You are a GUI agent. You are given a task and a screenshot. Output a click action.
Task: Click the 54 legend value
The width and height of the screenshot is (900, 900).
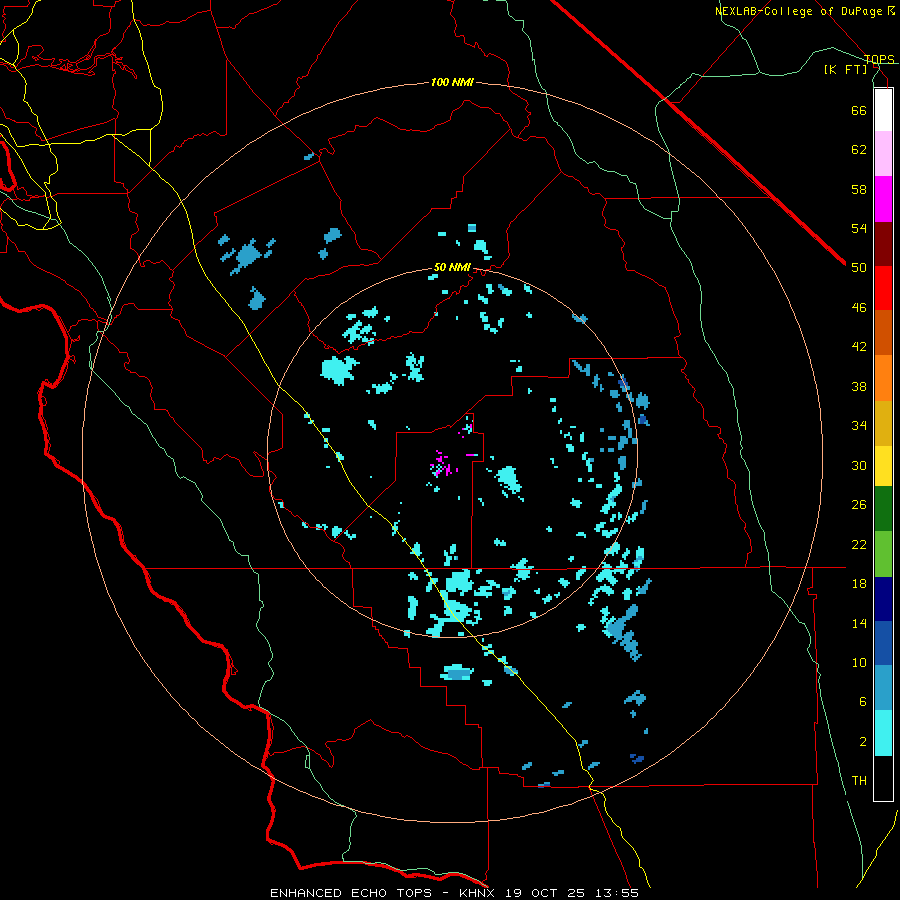(859, 228)
